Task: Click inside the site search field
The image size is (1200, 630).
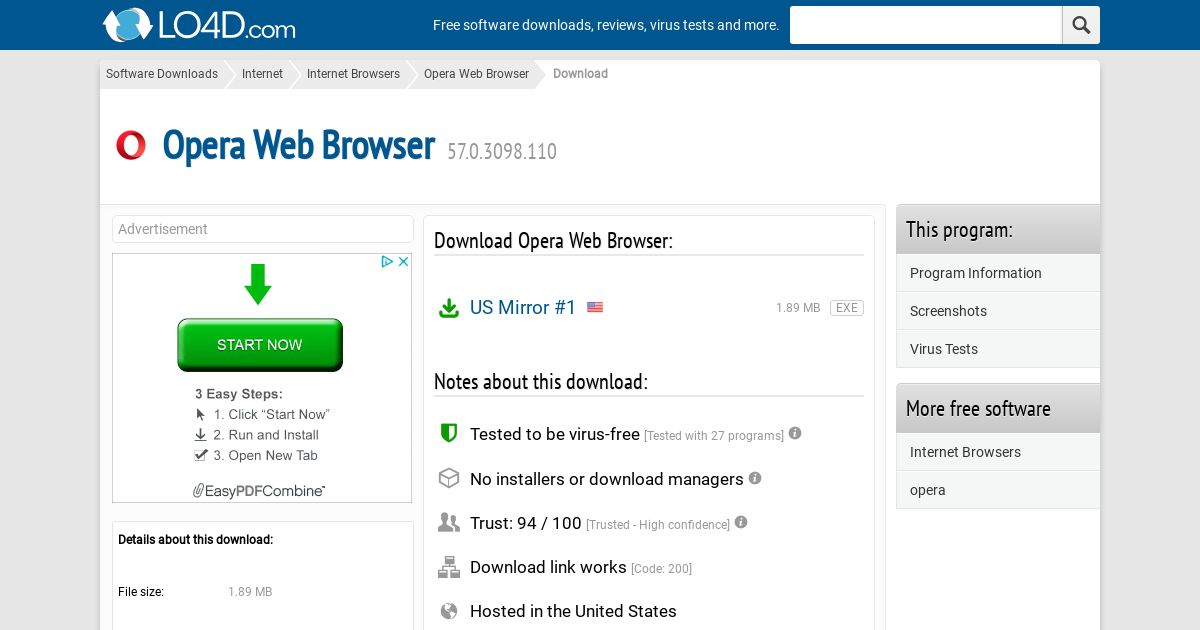Action: click(x=926, y=25)
